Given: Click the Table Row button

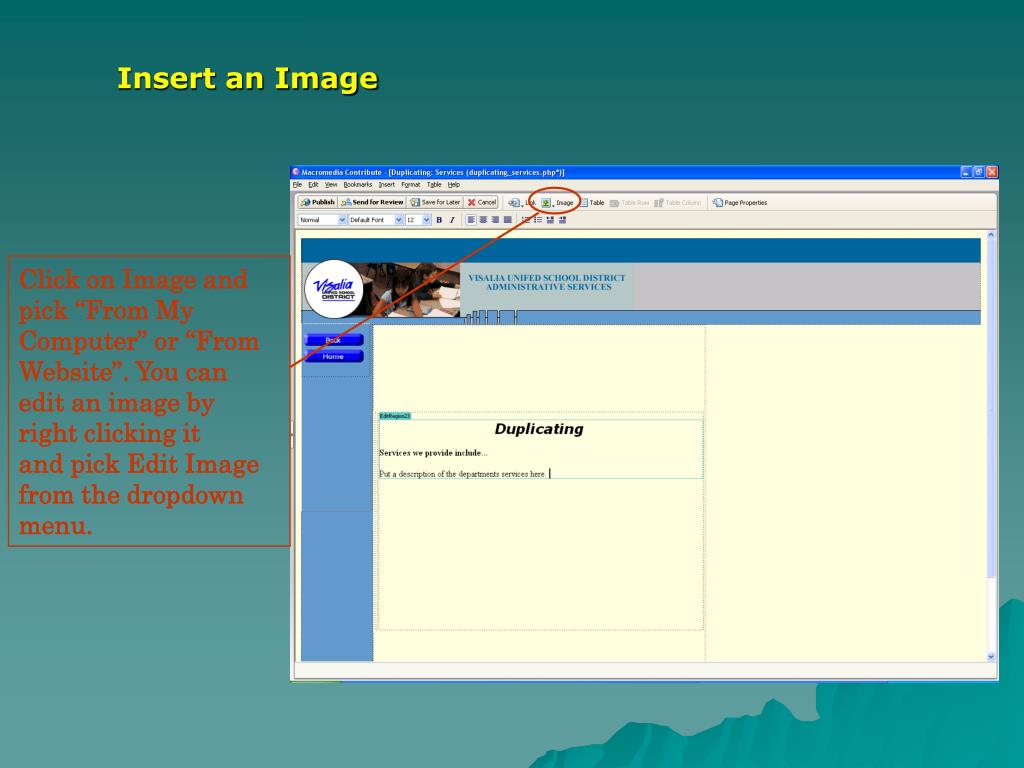Looking at the screenshot, I should point(629,203).
